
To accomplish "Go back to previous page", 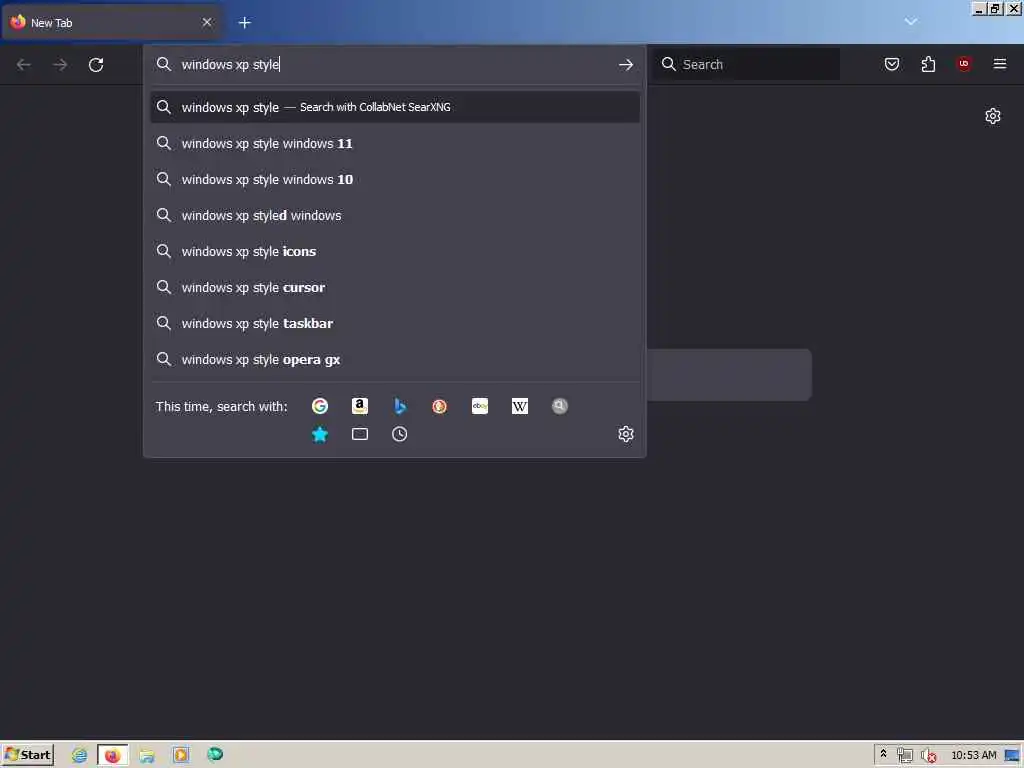I will (24, 65).
